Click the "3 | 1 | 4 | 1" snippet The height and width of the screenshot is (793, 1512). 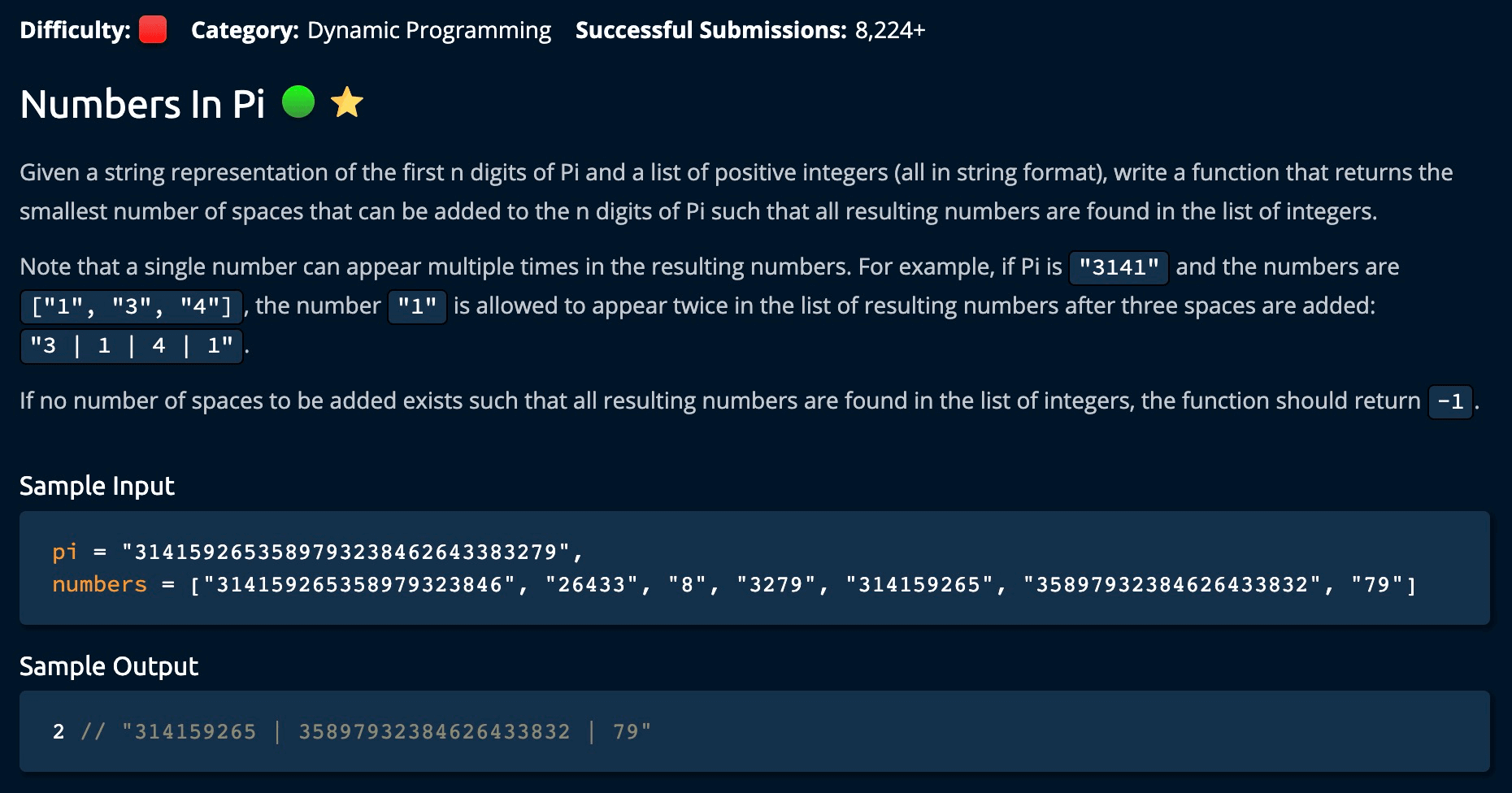132,346
